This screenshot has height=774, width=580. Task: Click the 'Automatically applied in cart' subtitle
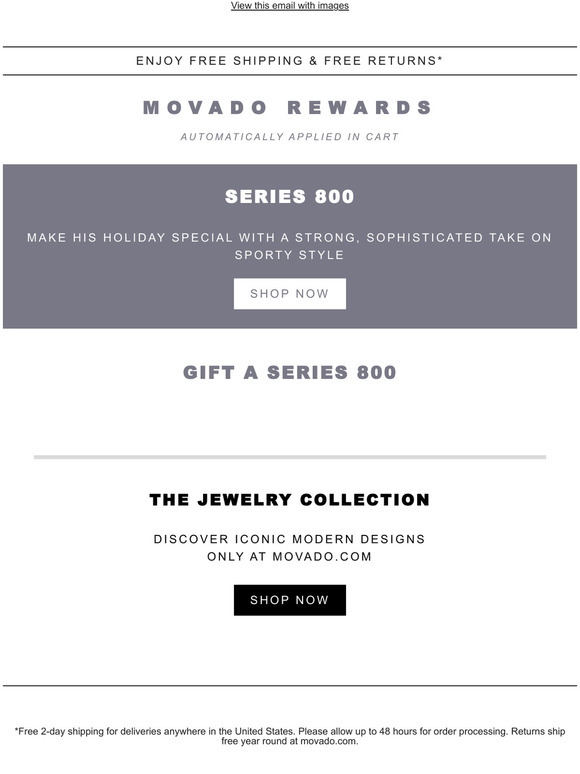[x=290, y=137]
